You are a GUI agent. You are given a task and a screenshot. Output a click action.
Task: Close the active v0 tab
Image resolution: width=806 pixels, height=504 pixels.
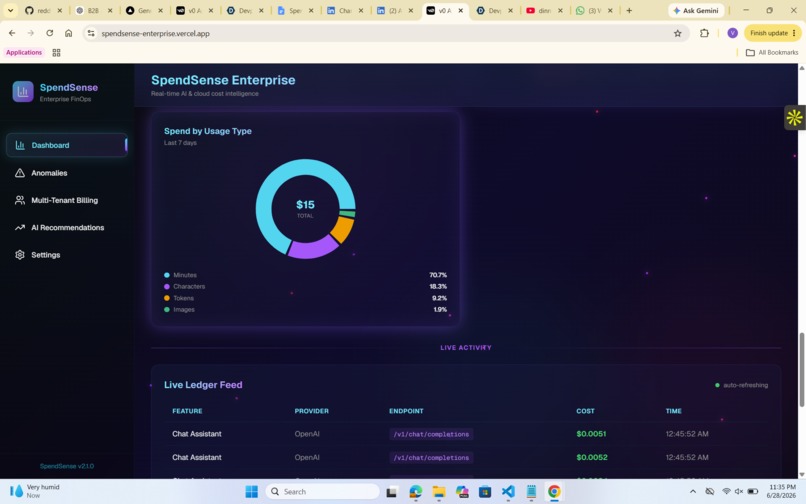(461, 10)
